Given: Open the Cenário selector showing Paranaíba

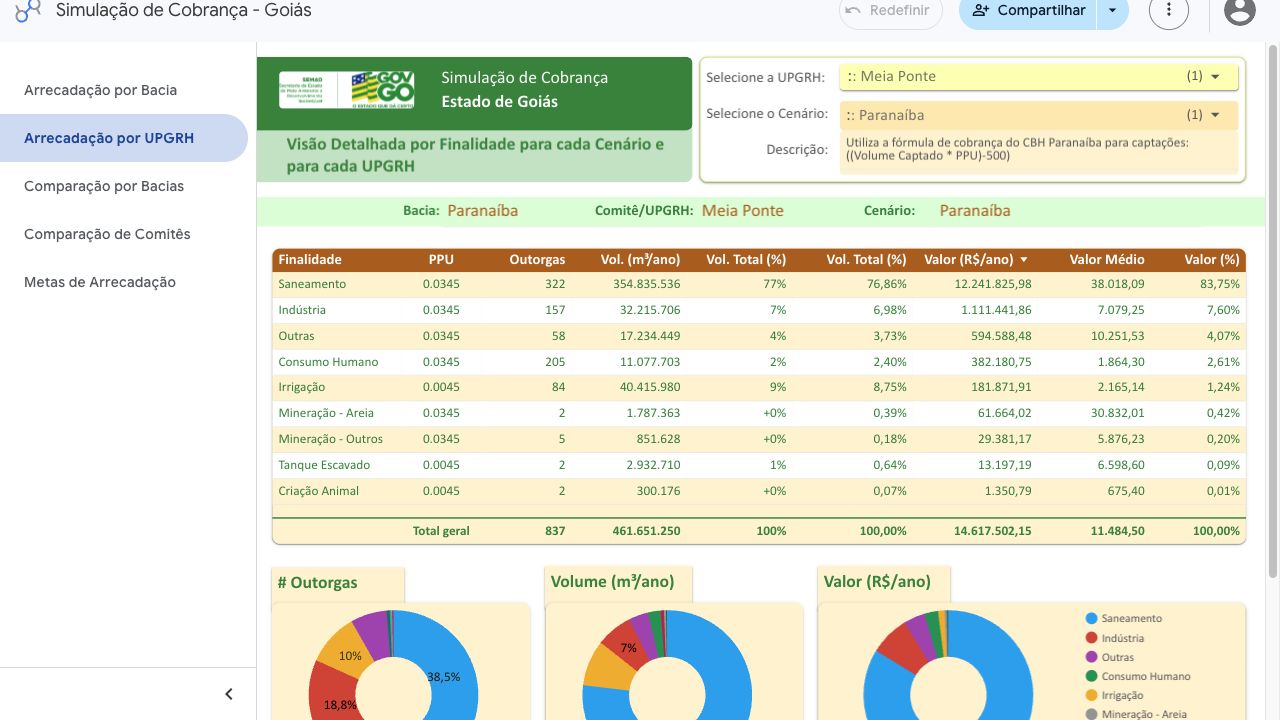Looking at the screenshot, I should point(1039,115).
